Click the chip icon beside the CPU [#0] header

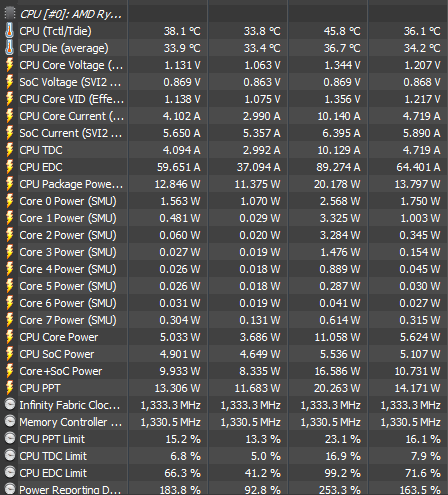click(x=10, y=13)
